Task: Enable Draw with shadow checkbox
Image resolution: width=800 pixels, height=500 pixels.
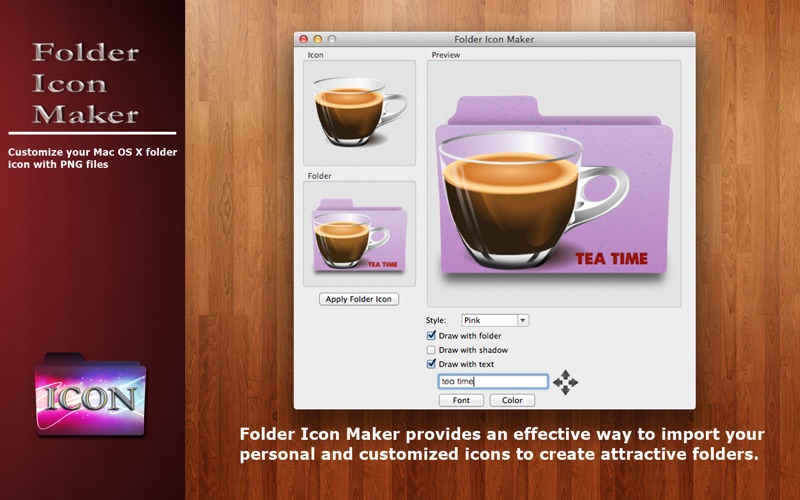Action: (431, 350)
